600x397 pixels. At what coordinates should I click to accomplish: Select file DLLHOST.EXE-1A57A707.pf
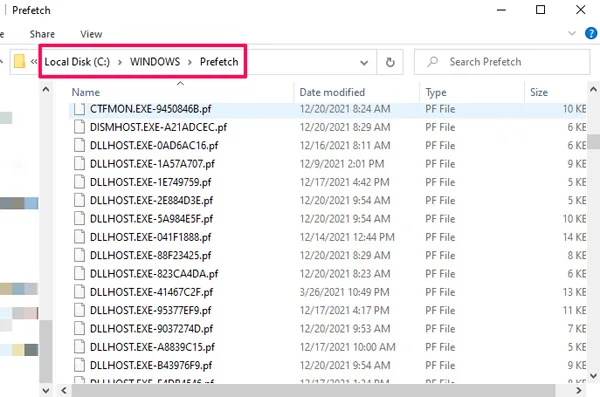point(328,164)
